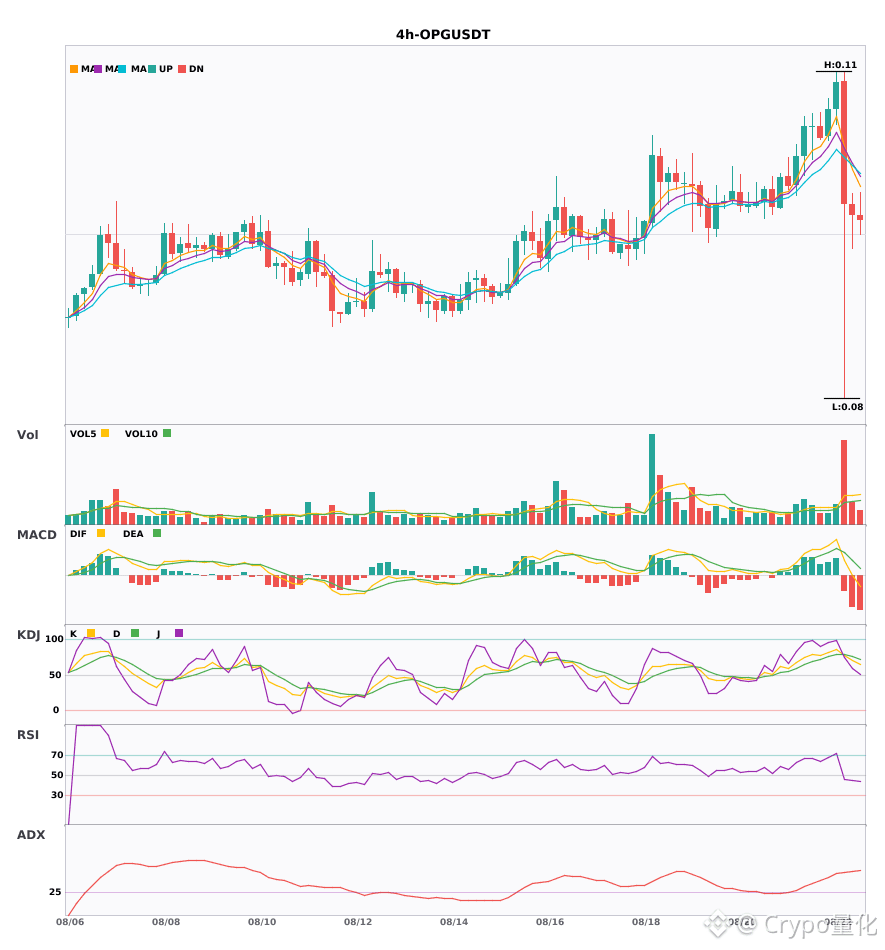Click the tallest green volume bar
The image size is (885, 950).
pyautogui.click(x=652, y=479)
